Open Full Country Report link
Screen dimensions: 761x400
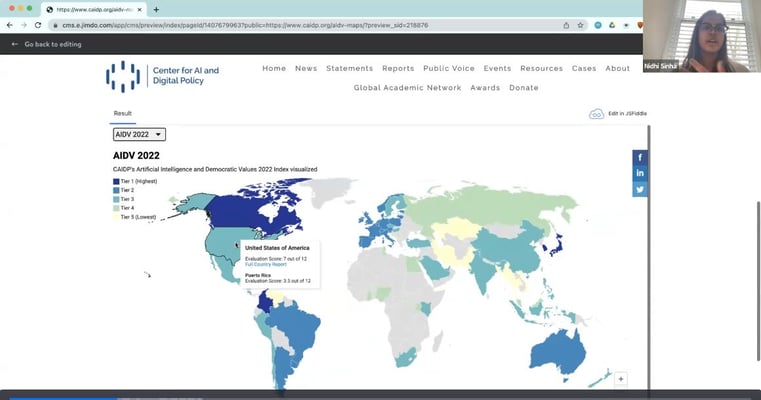(266, 264)
